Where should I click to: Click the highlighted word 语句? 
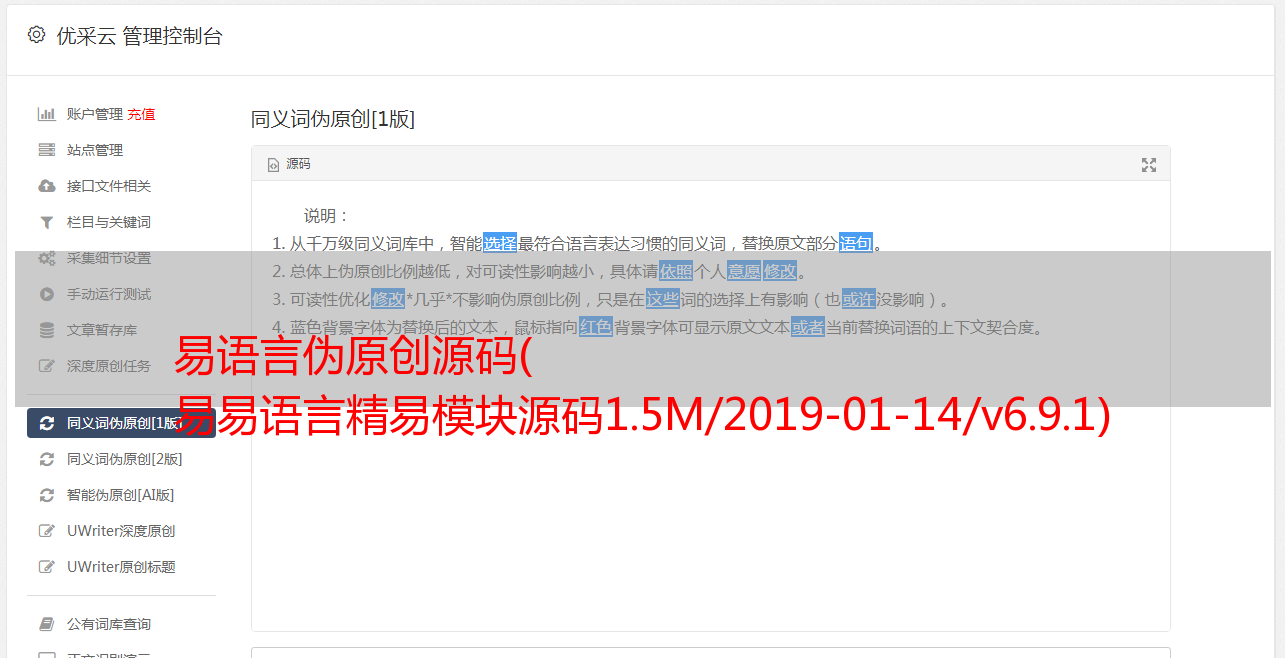[x=856, y=243]
